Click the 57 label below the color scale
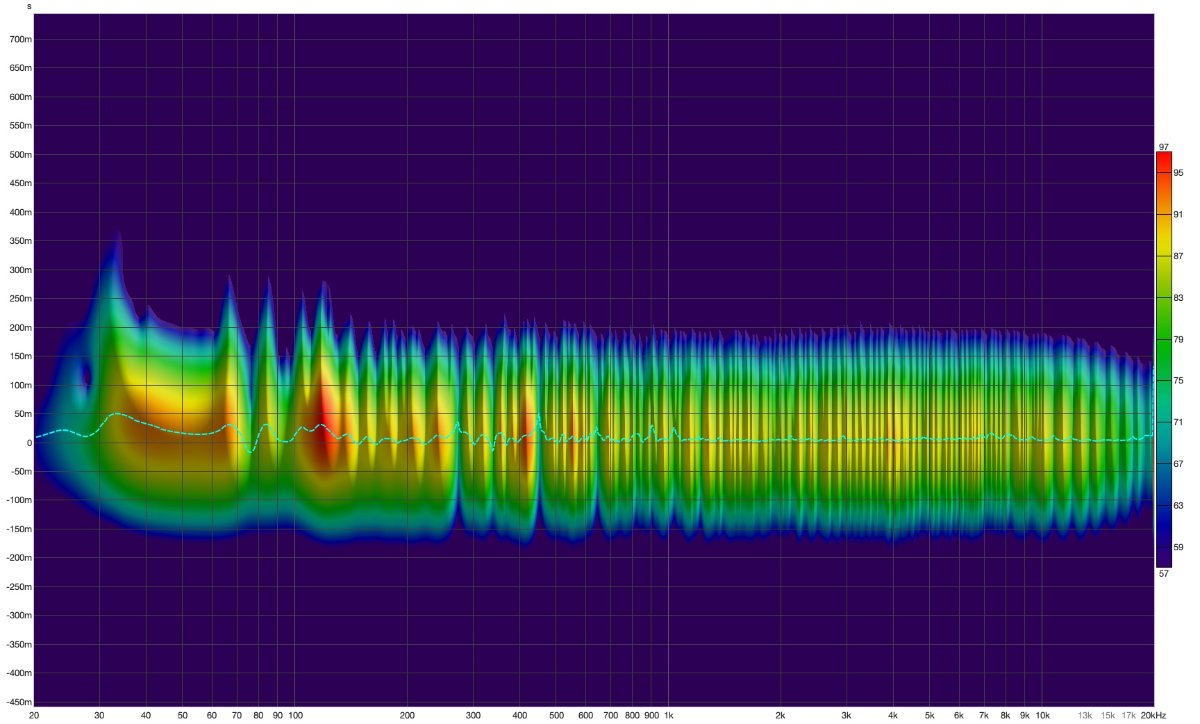Image resolution: width=1200 pixels, height=724 pixels. (x=1163, y=574)
